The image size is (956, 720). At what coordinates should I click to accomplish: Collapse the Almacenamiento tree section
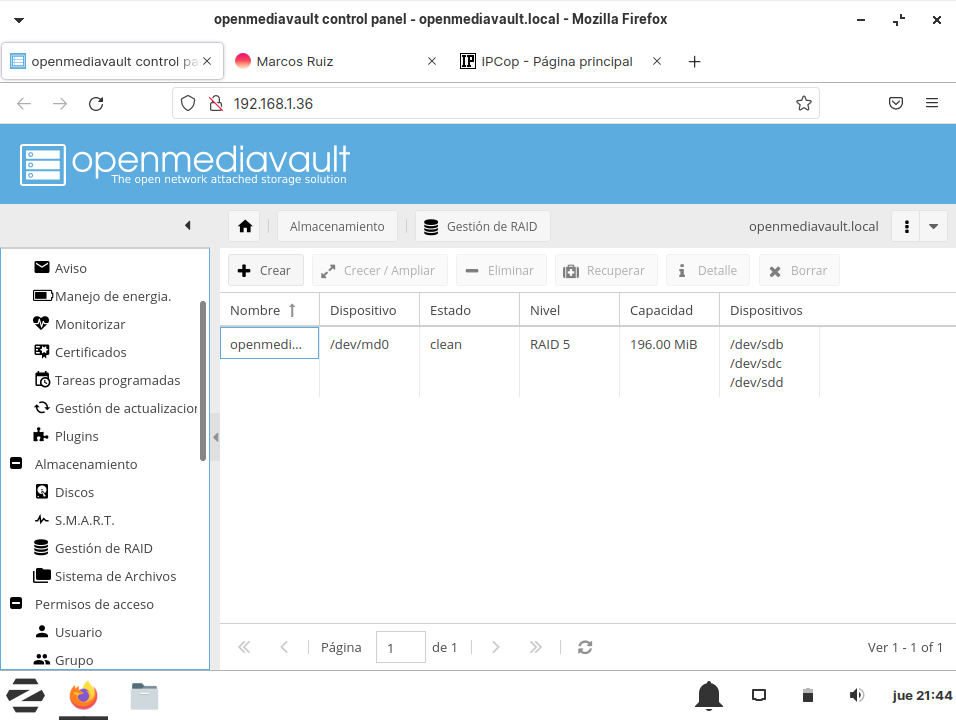point(16,464)
